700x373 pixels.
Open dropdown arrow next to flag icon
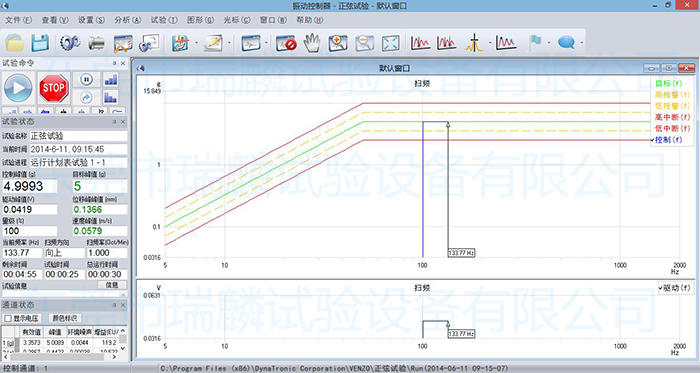(x=549, y=43)
